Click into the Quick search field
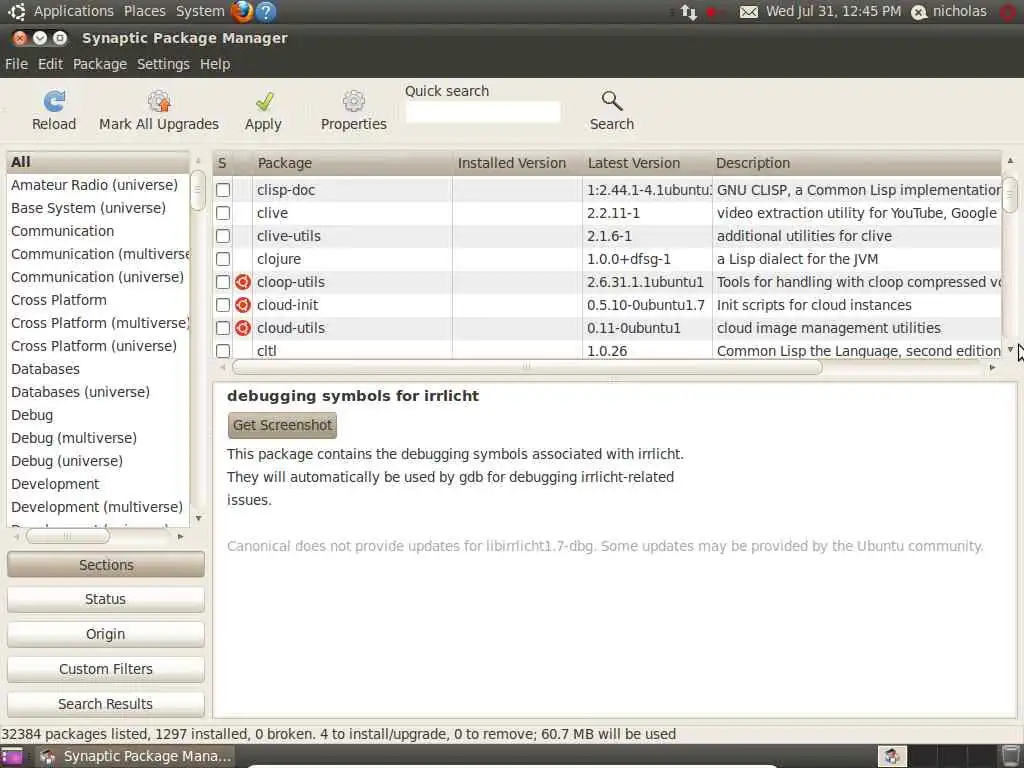Viewport: 1024px width, 768px height. (x=483, y=112)
